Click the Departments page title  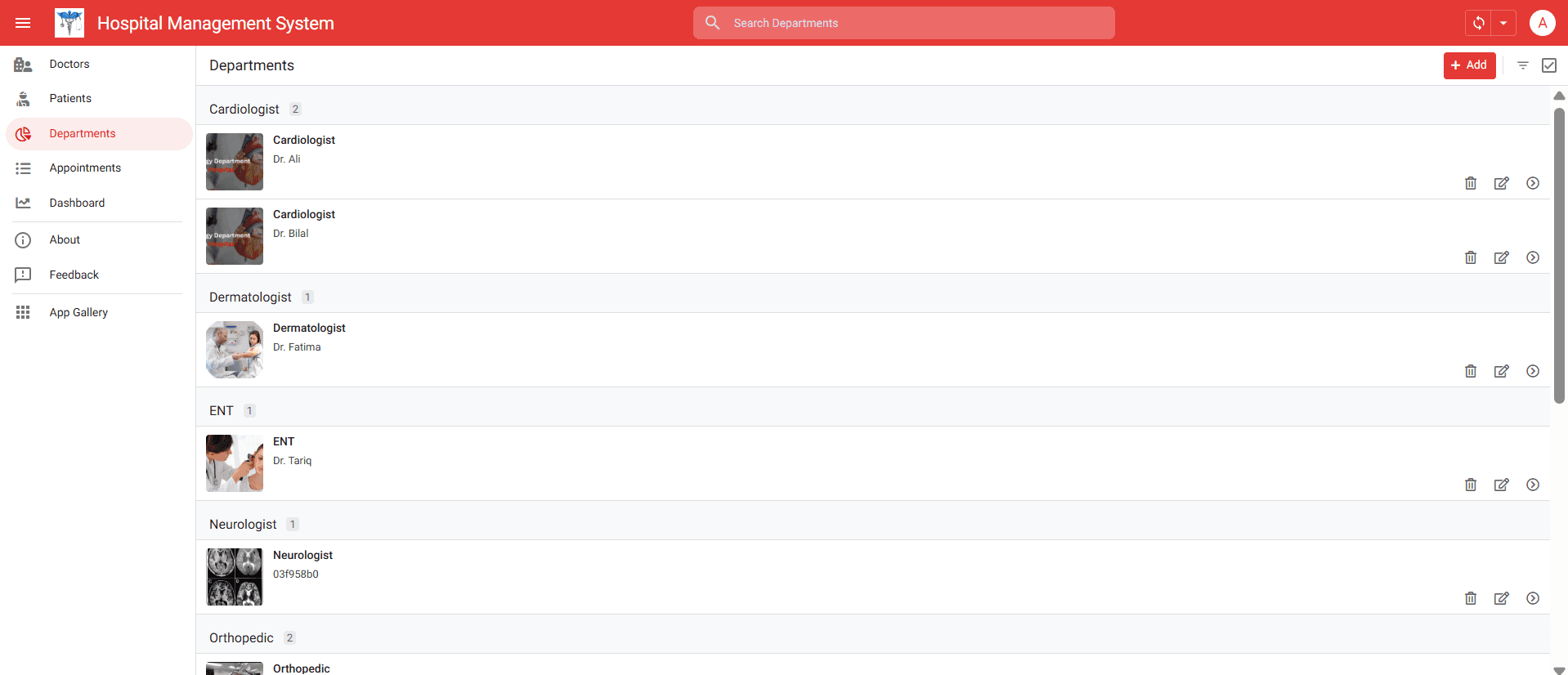pyautogui.click(x=252, y=65)
